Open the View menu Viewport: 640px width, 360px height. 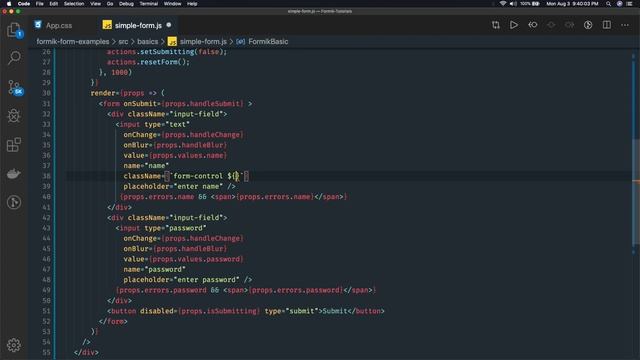click(96, 4)
